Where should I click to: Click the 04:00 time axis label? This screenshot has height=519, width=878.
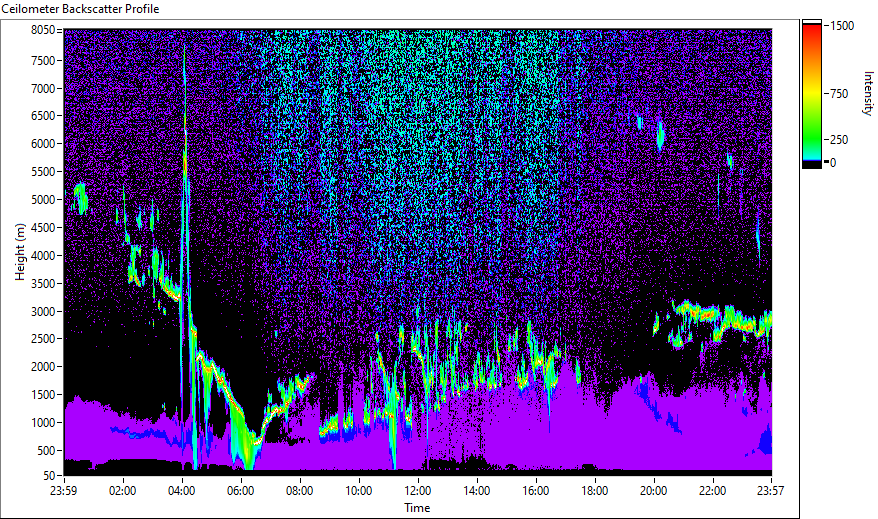tap(181, 491)
